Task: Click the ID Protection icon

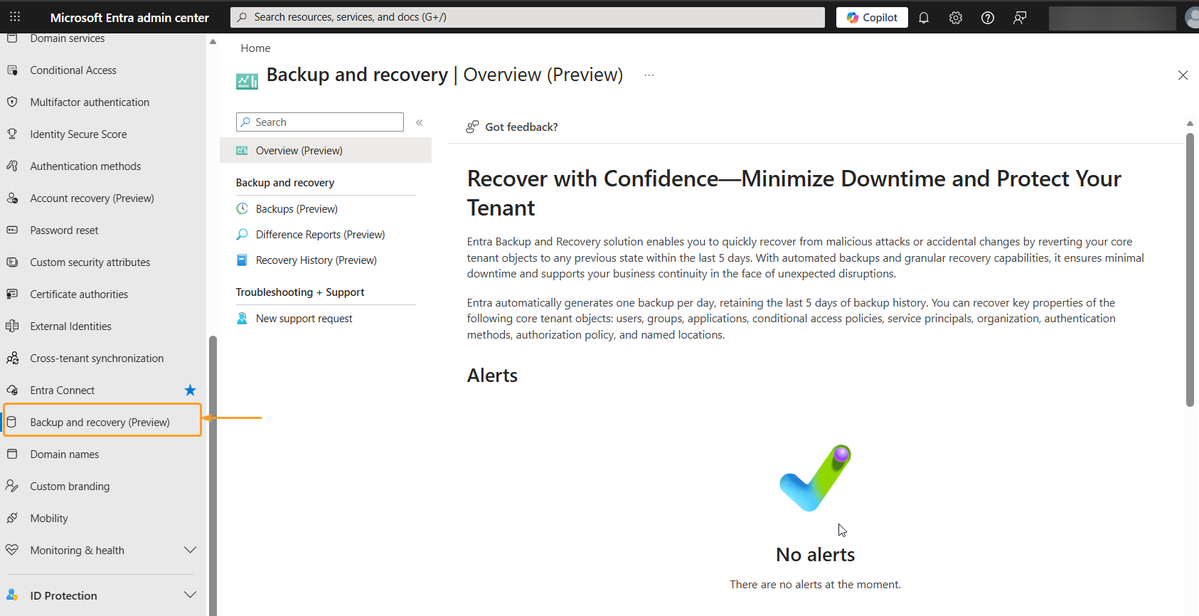Action: coord(12,595)
